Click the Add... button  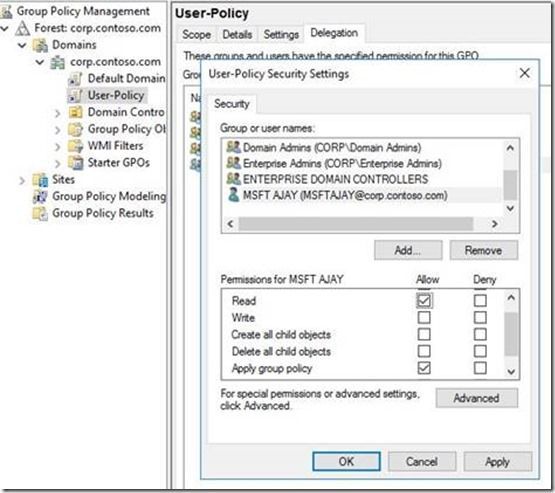(408, 251)
